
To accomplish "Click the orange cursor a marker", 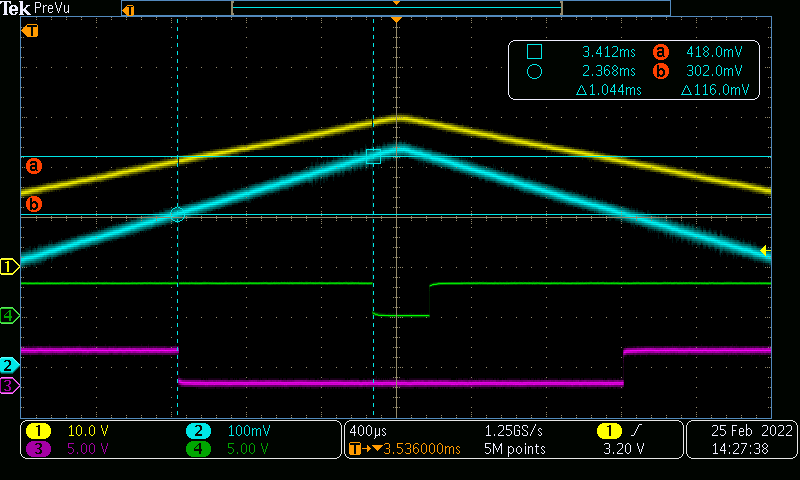I will coord(34,165).
